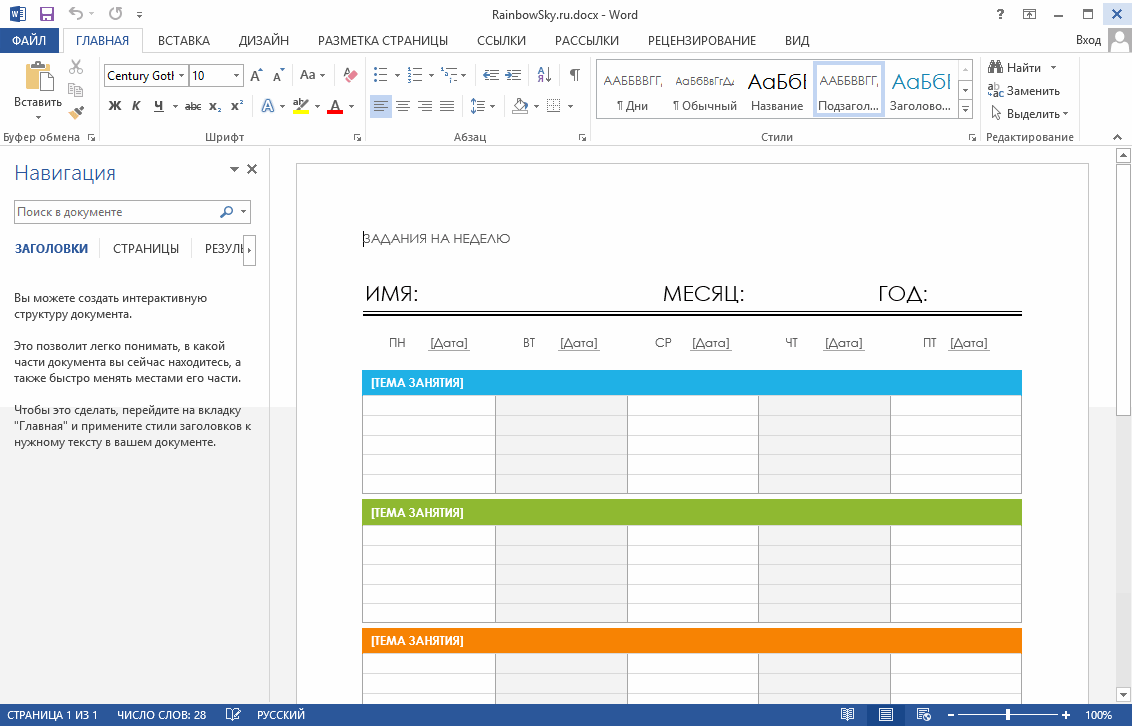Click the Поиск в документе search field

pyautogui.click(x=115, y=212)
